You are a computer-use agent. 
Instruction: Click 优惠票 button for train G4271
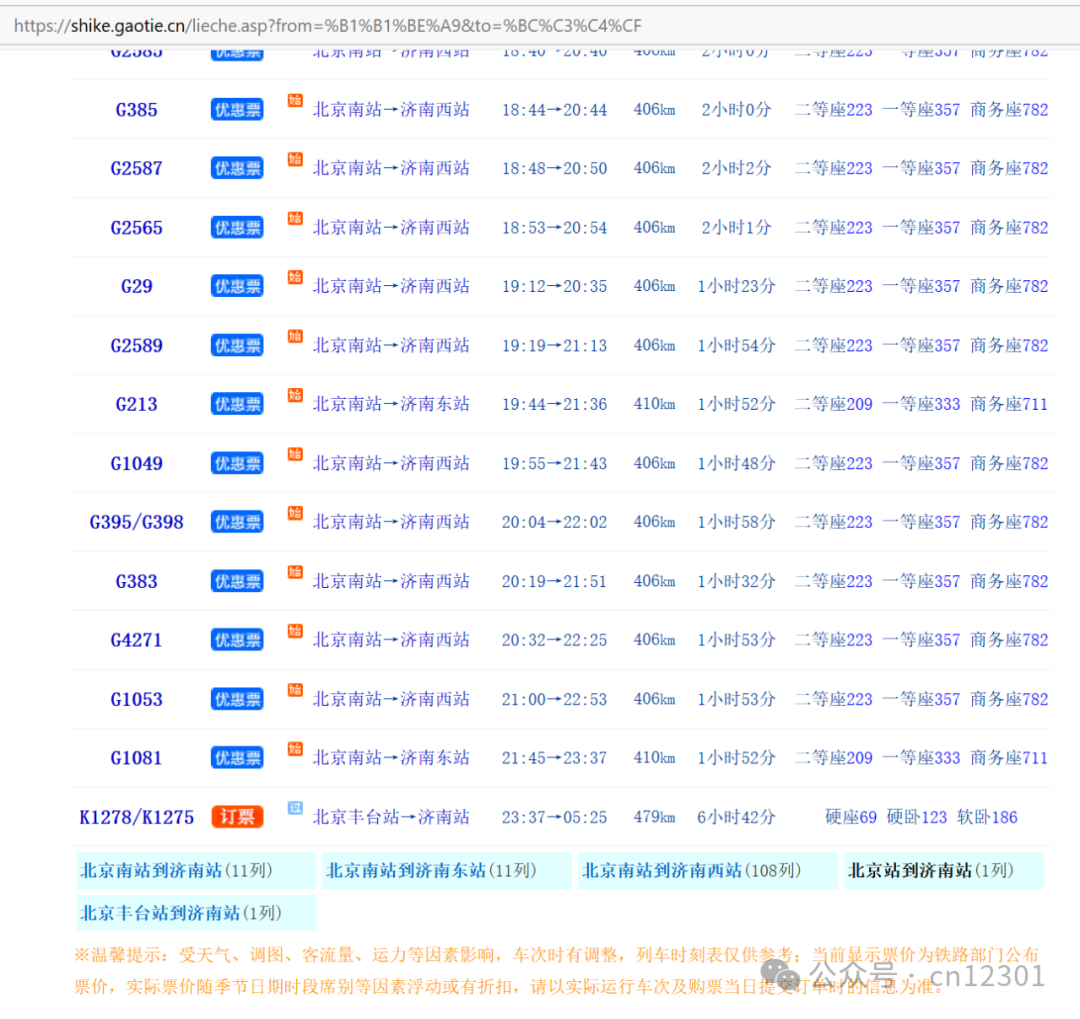237,640
